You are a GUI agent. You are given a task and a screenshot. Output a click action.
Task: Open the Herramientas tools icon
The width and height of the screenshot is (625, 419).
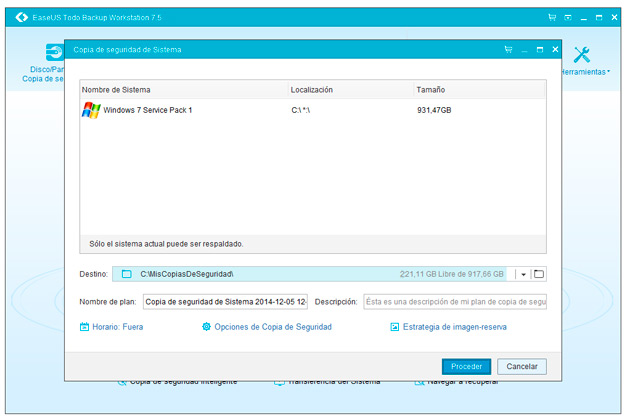click(x=582, y=55)
